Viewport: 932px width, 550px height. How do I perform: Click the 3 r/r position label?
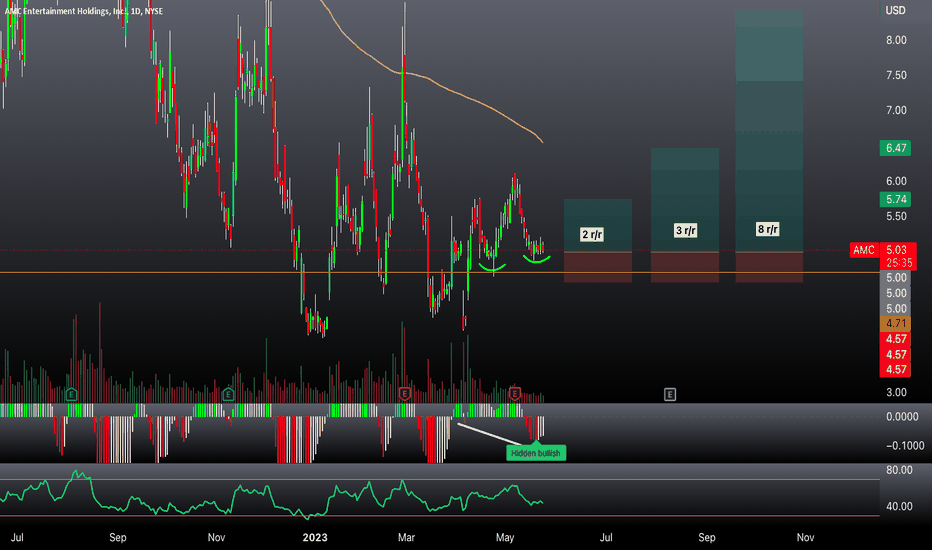pos(685,230)
